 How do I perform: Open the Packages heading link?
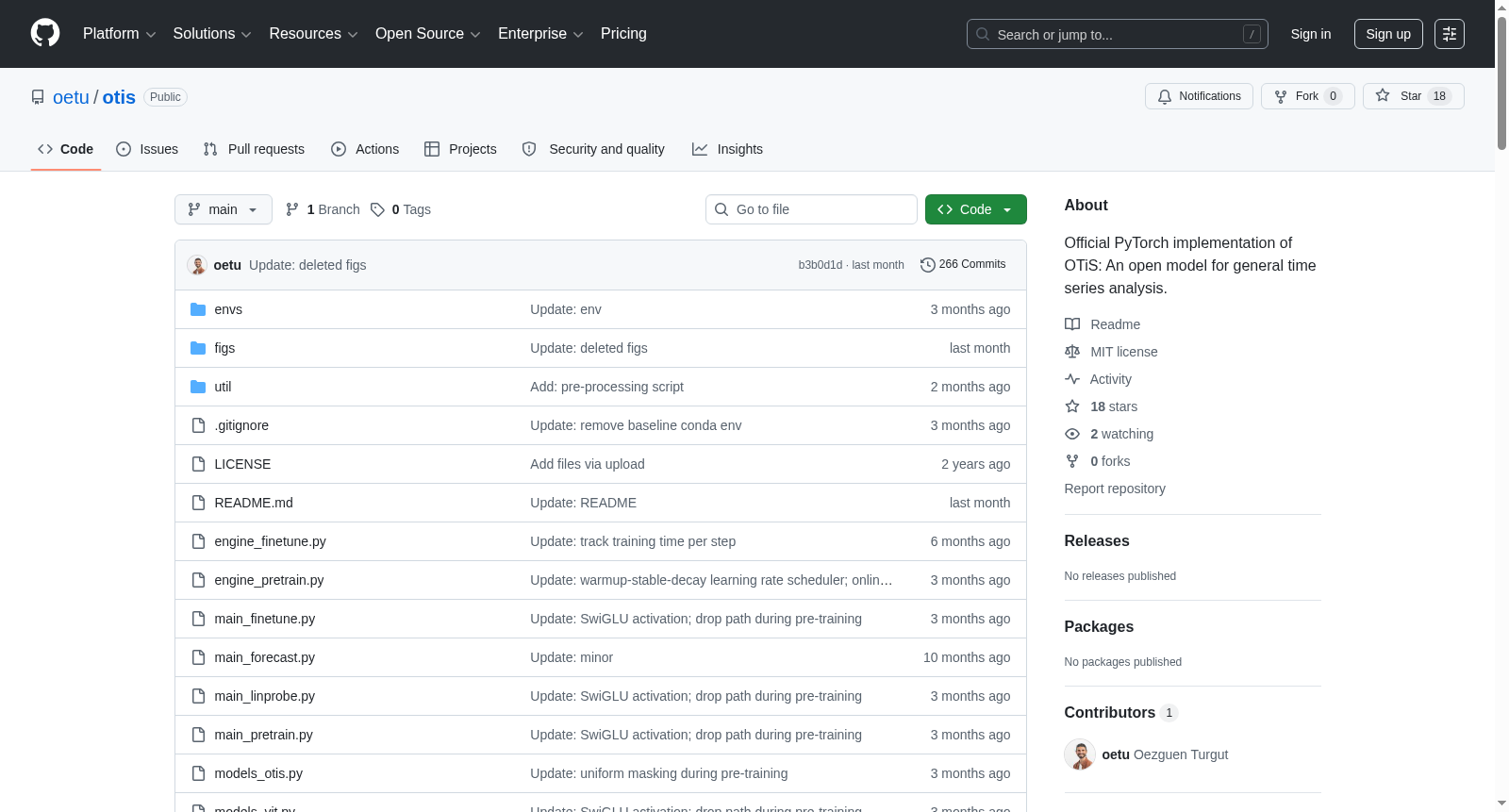[1099, 626]
